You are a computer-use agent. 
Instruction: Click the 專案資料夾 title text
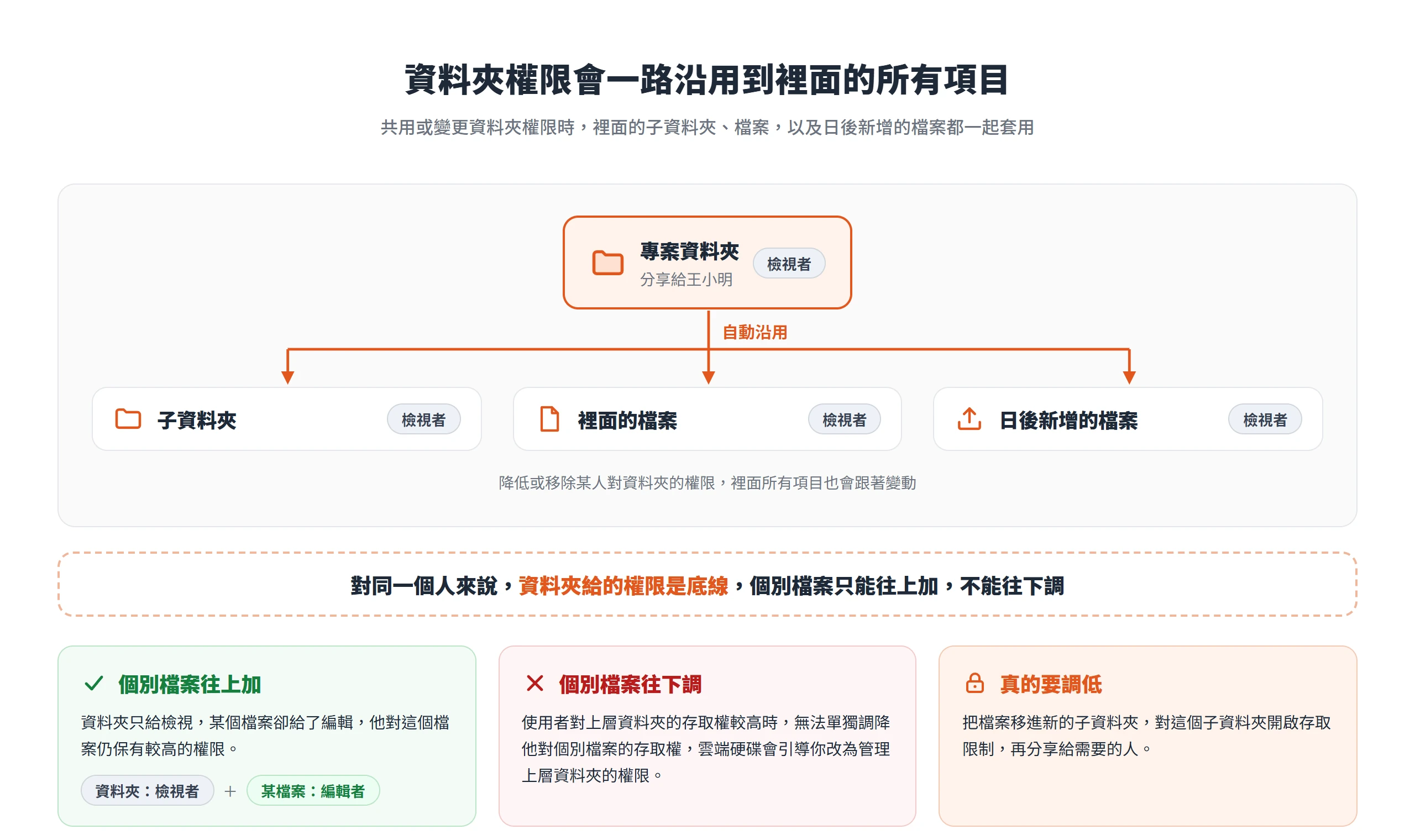689,251
